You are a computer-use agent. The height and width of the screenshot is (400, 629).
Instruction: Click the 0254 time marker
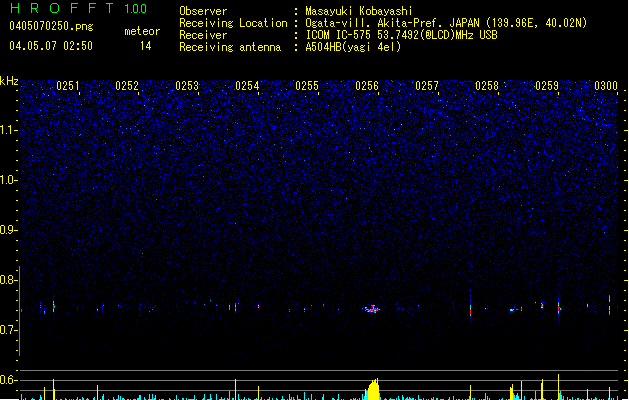coord(247,86)
